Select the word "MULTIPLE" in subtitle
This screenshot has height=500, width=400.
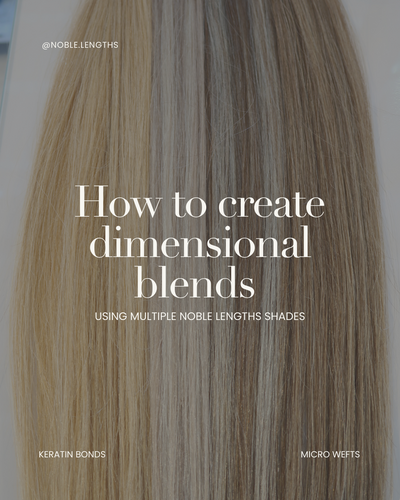(x=154, y=316)
